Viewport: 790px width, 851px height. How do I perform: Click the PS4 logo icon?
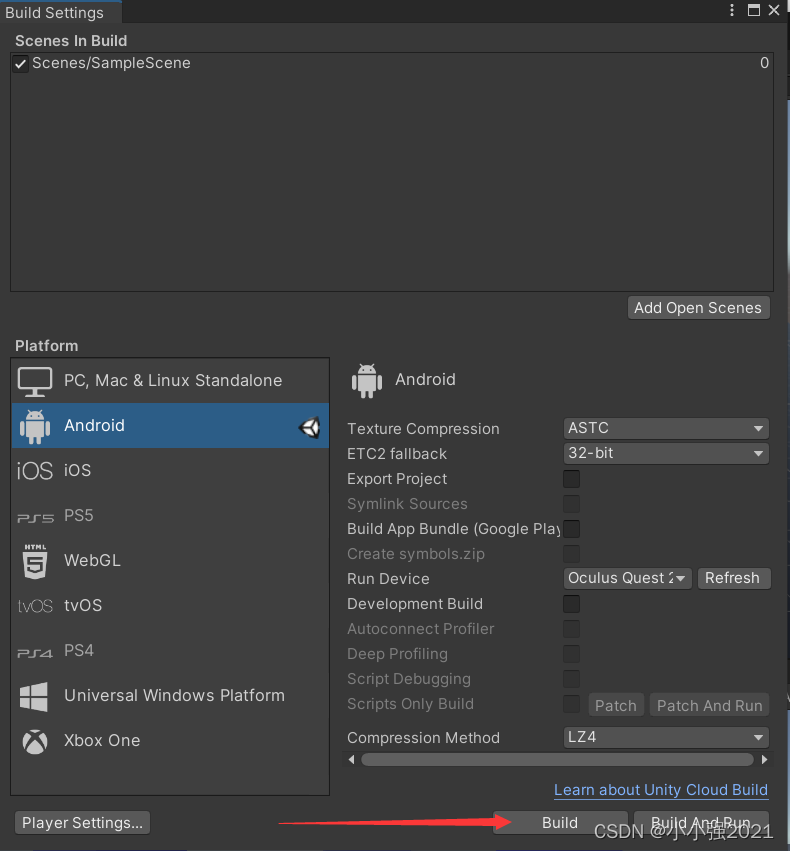[35, 653]
